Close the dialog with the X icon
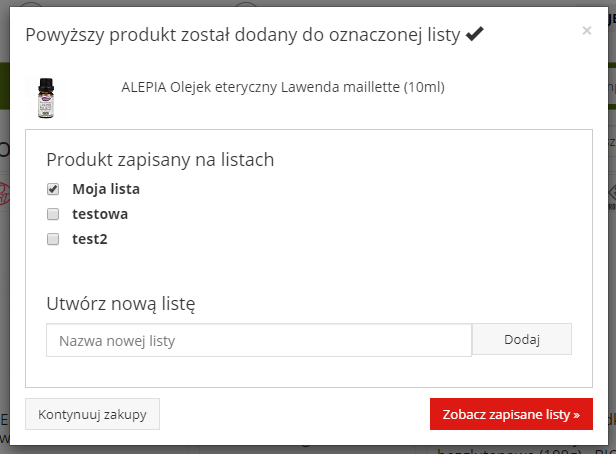 coord(587,31)
